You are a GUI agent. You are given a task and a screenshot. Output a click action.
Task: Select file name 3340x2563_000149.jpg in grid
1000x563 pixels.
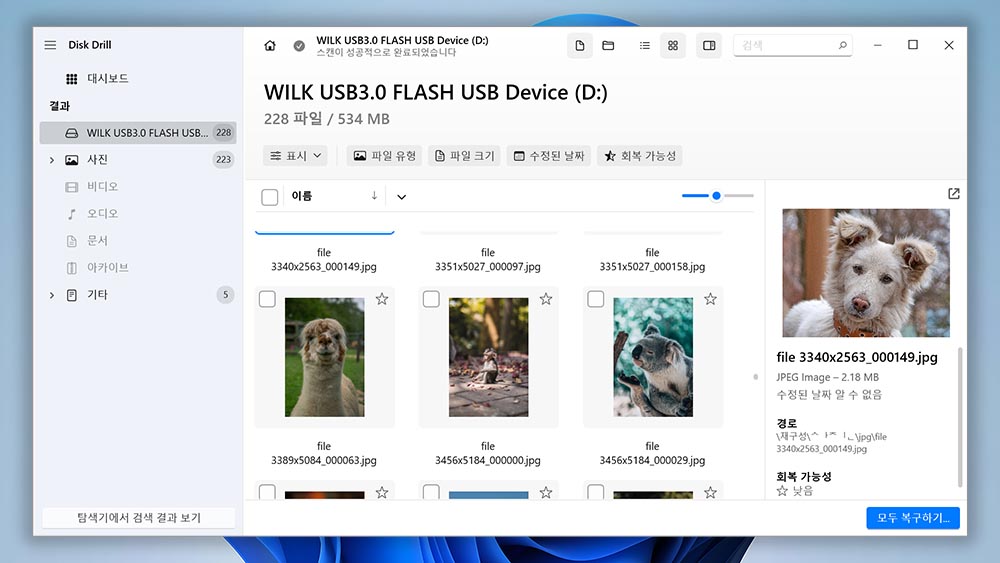click(x=324, y=260)
